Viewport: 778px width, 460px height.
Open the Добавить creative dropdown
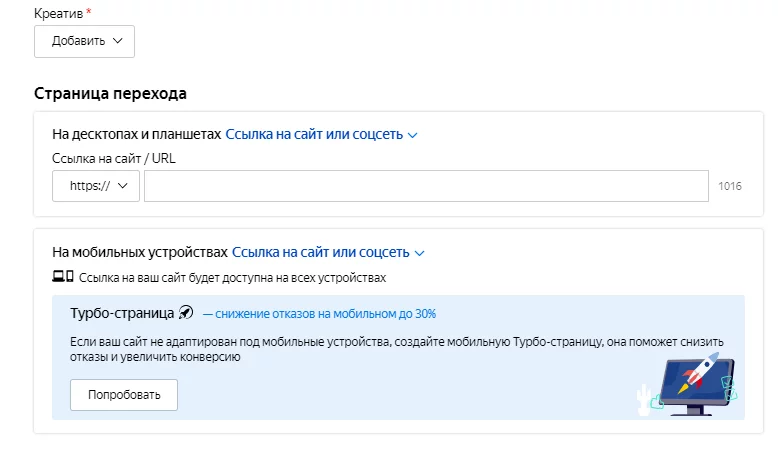[84, 41]
